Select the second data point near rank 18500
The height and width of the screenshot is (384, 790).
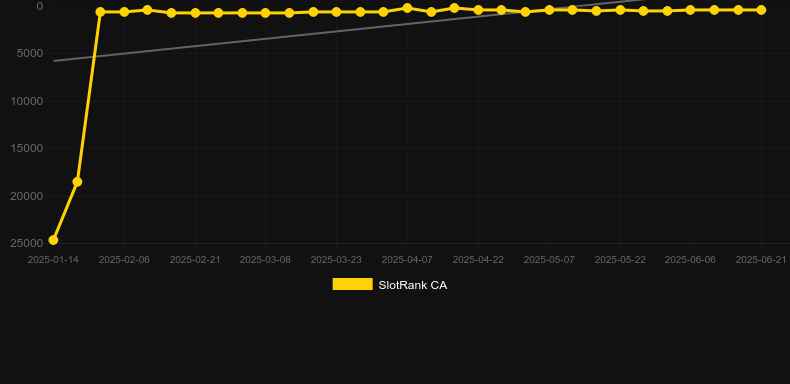(x=77, y=181)
